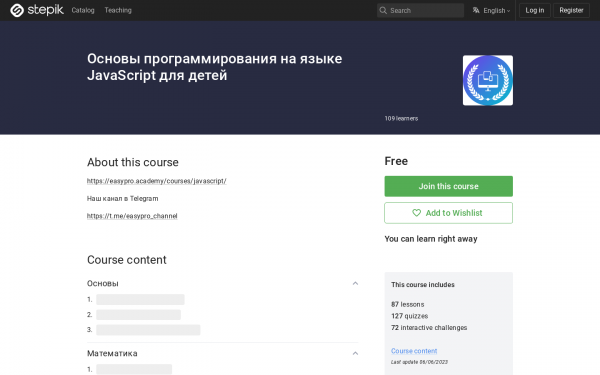Click the Основы section title

(103, 284)
